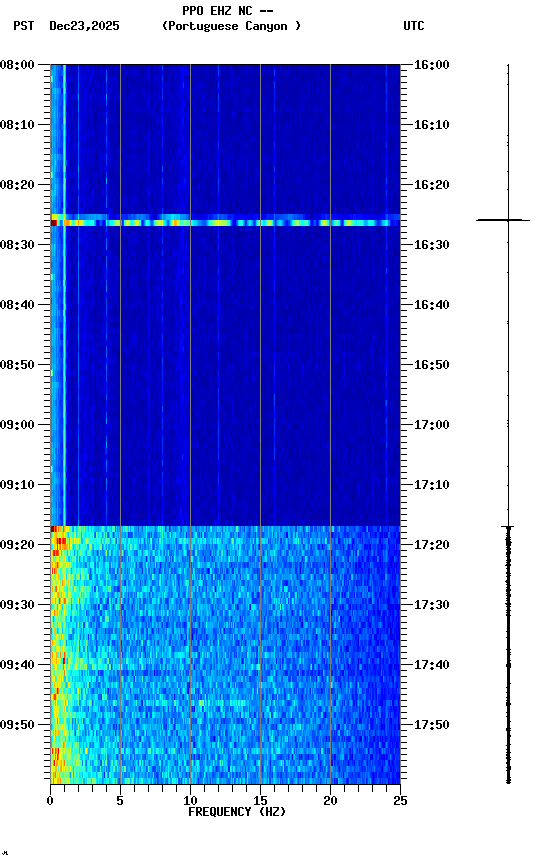Click the '08:10' PST time label
This screenshot has height=864, width=552.
17,125
